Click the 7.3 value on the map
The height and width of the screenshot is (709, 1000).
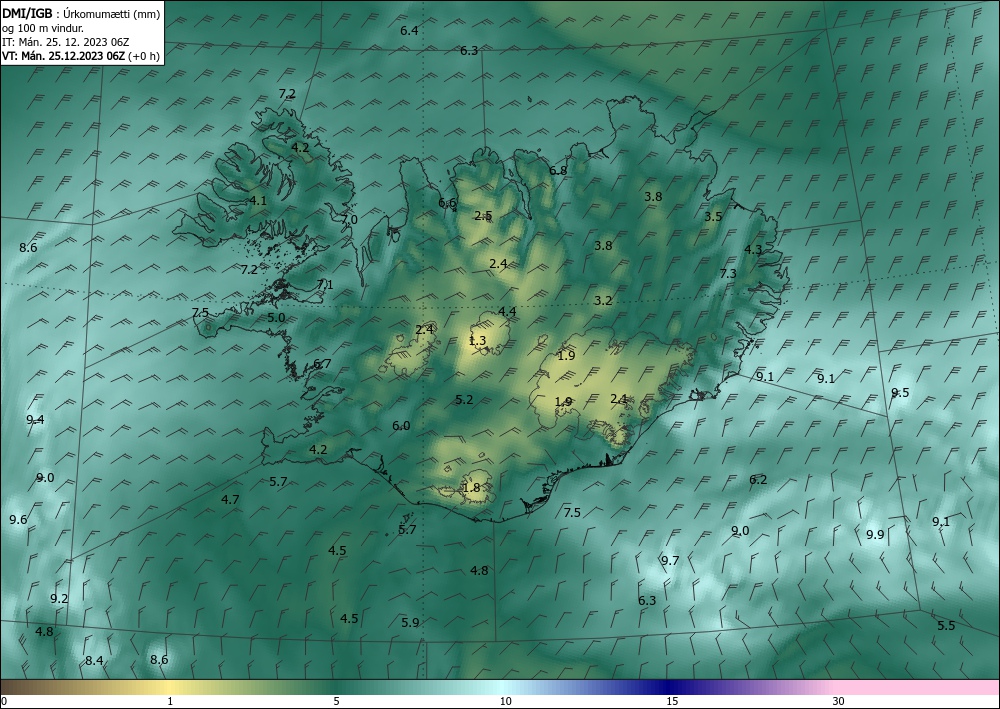point(728,274)
